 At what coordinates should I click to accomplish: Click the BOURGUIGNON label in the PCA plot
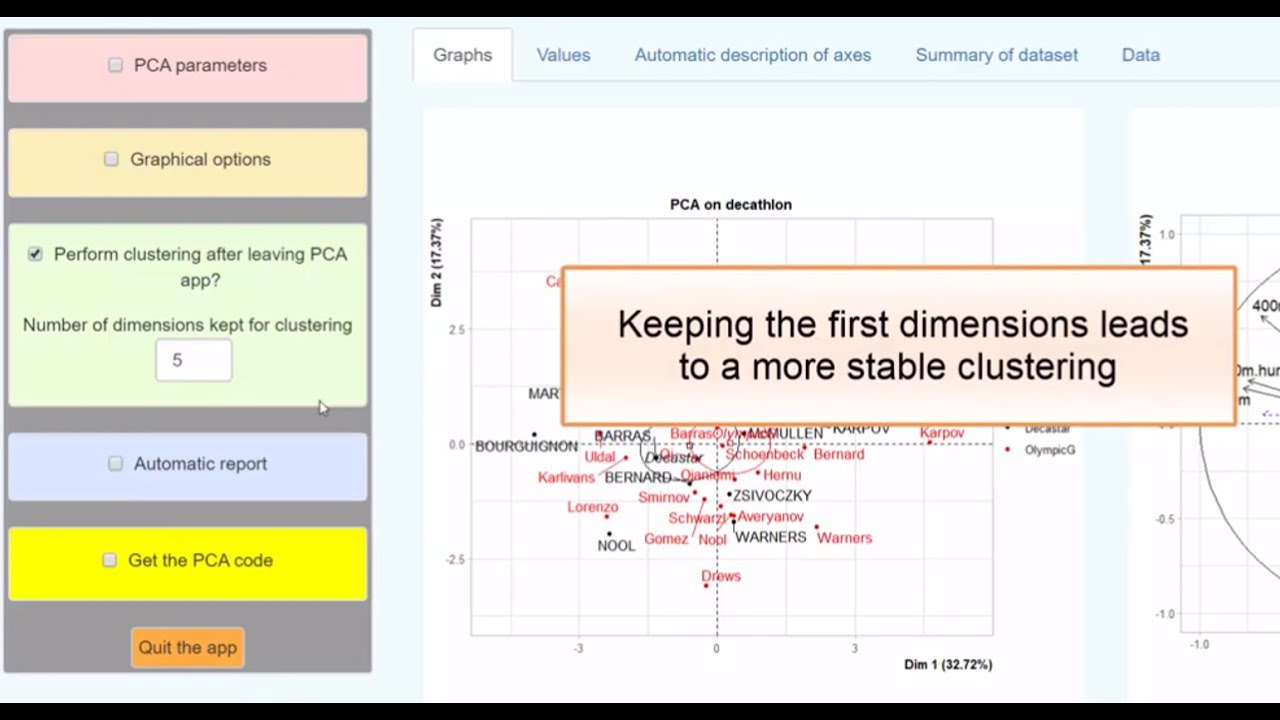(x=526, y=447)
